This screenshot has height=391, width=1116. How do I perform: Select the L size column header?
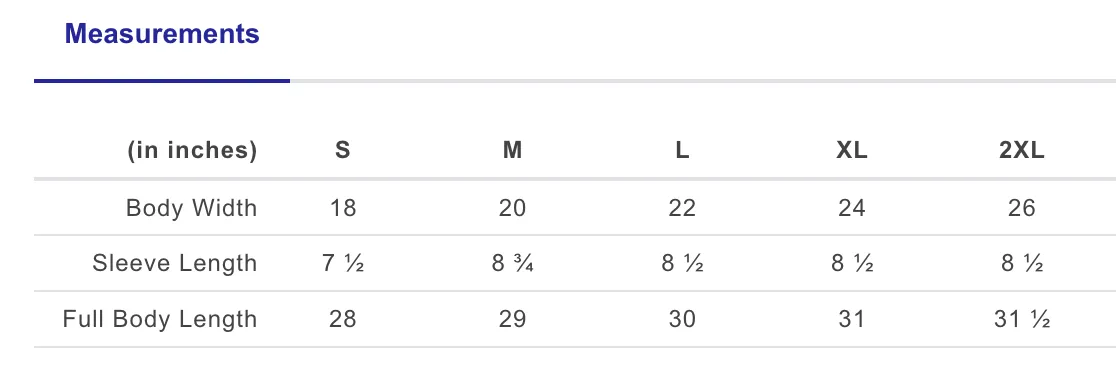682,150
